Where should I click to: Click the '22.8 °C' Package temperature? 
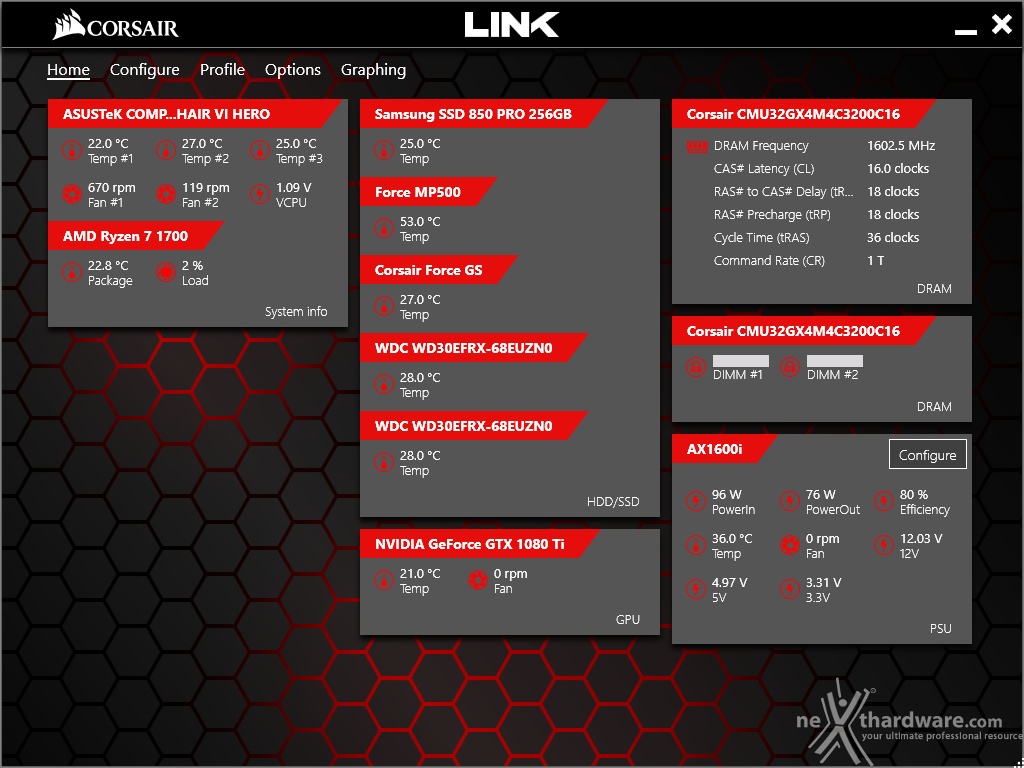click(108, 265)
